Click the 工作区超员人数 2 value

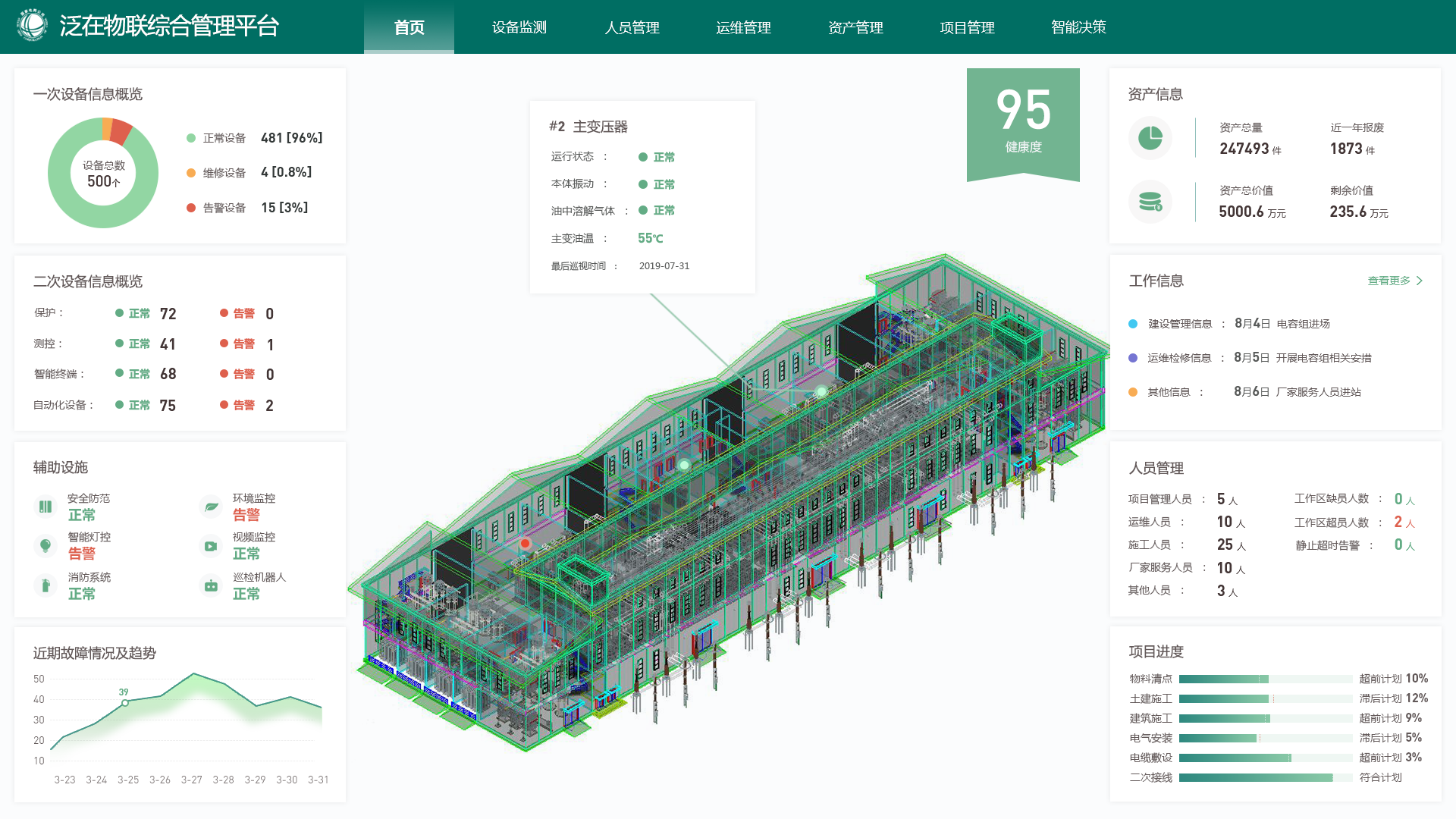pos(1398,522)
